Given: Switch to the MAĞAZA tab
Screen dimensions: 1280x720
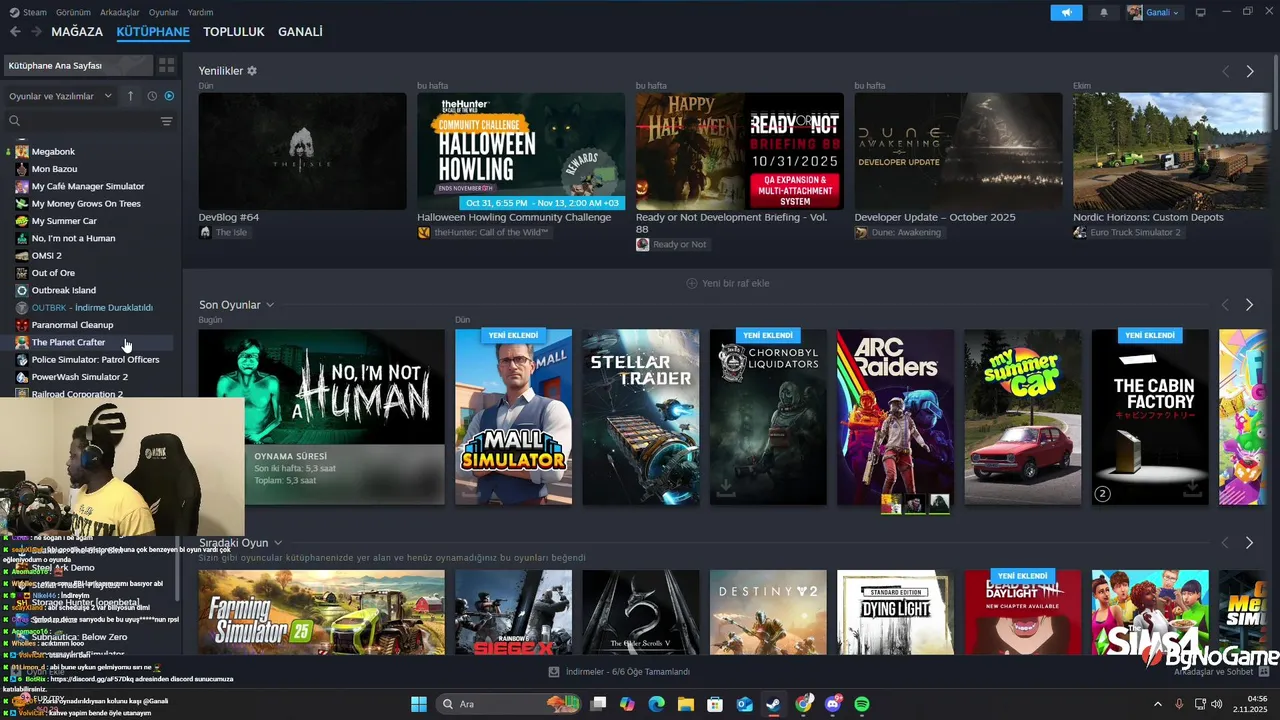Looking at the screenshot, I should pyautogui.click(x=77, y=32).
